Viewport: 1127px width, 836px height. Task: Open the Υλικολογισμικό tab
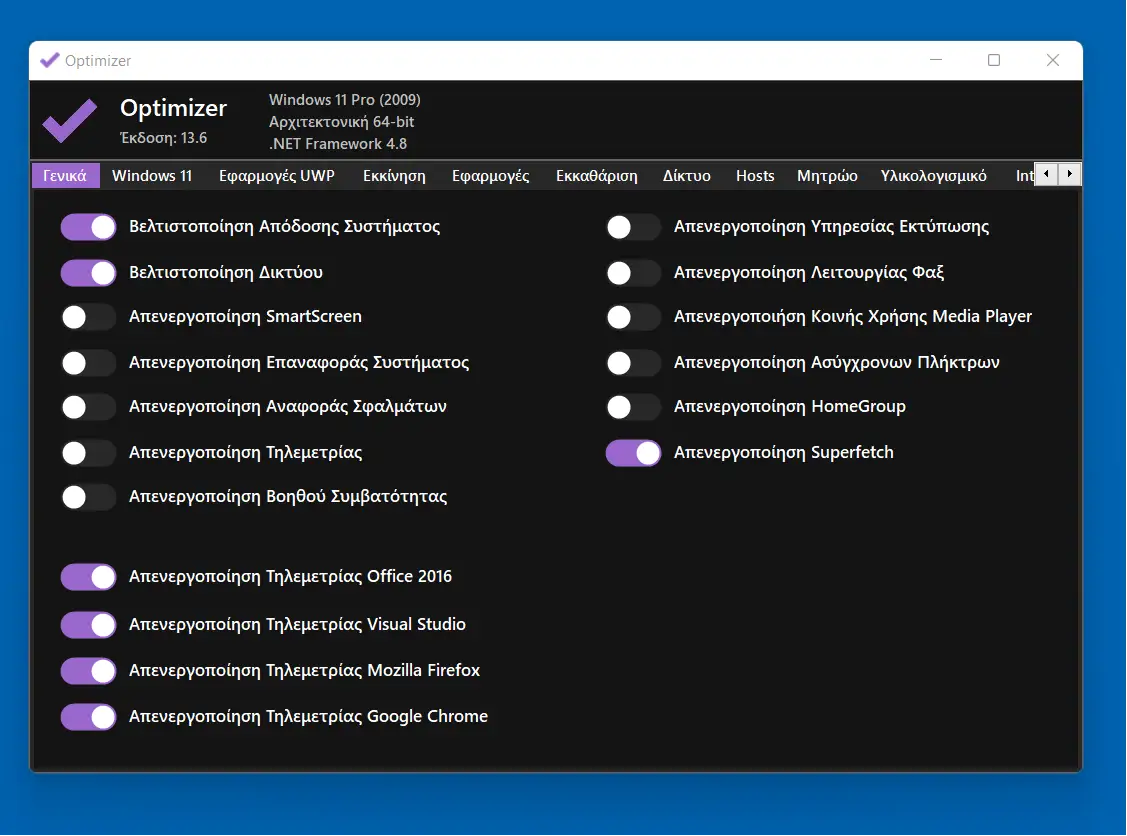(x=934, y=175)
